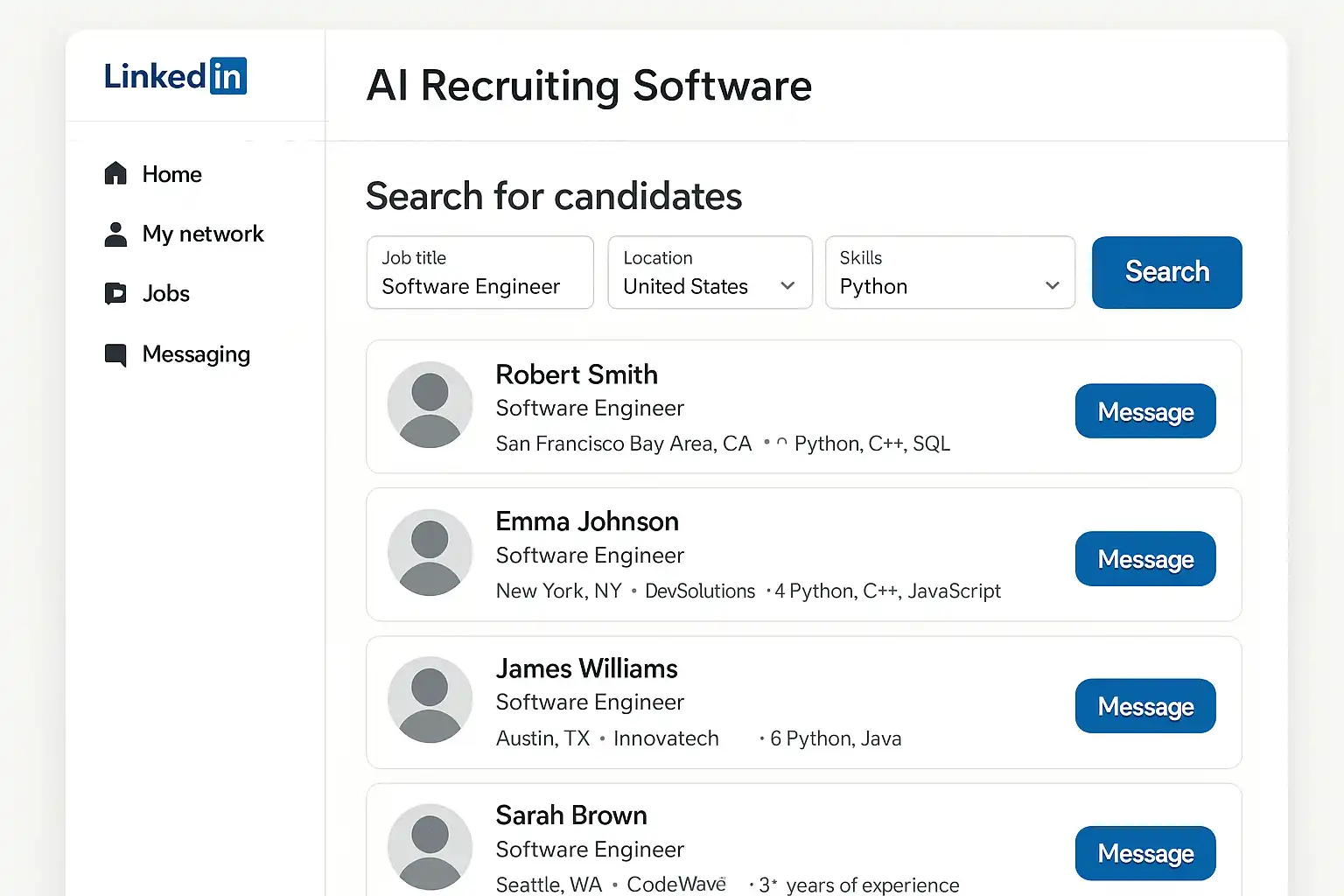Open the Emma Johnson name link
This screenshot has width=1344, height=896.
(587, 521)
